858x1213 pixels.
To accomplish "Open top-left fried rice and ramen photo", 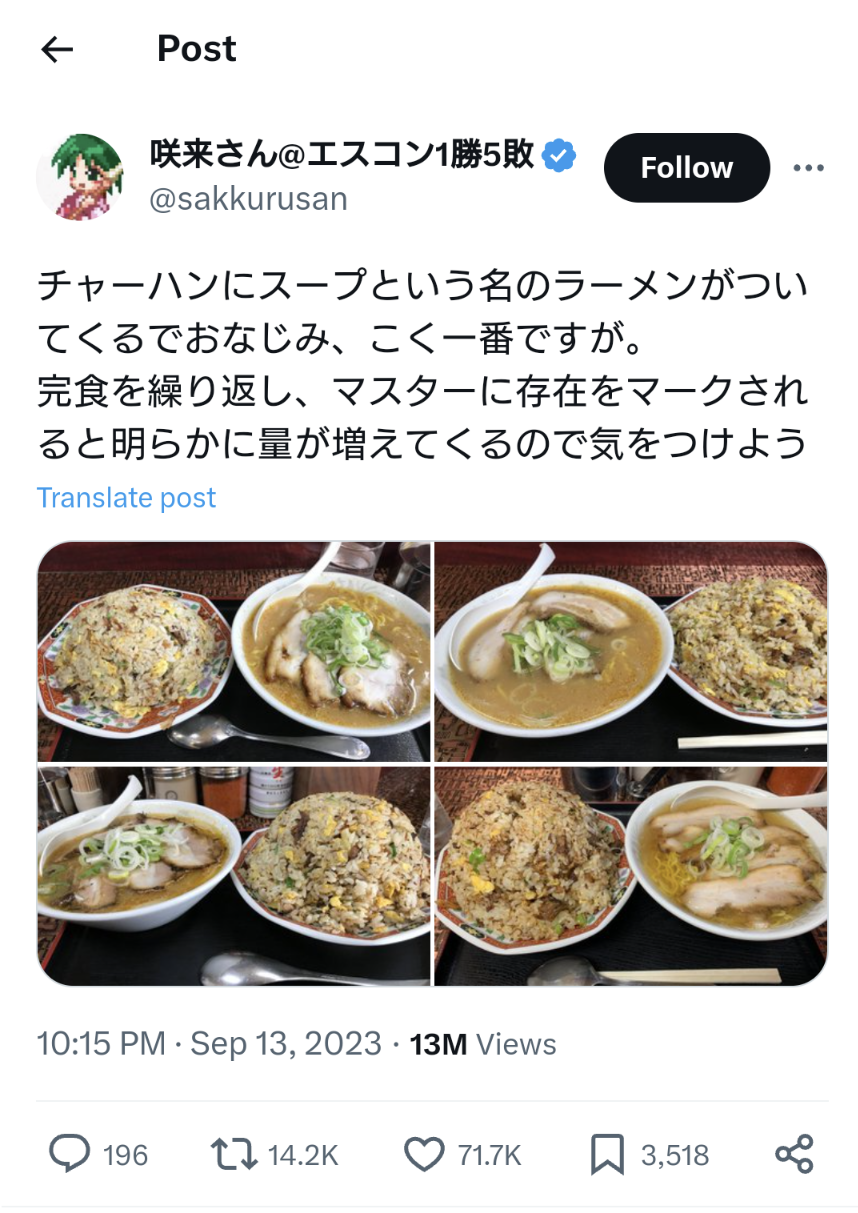I will 234,652.
